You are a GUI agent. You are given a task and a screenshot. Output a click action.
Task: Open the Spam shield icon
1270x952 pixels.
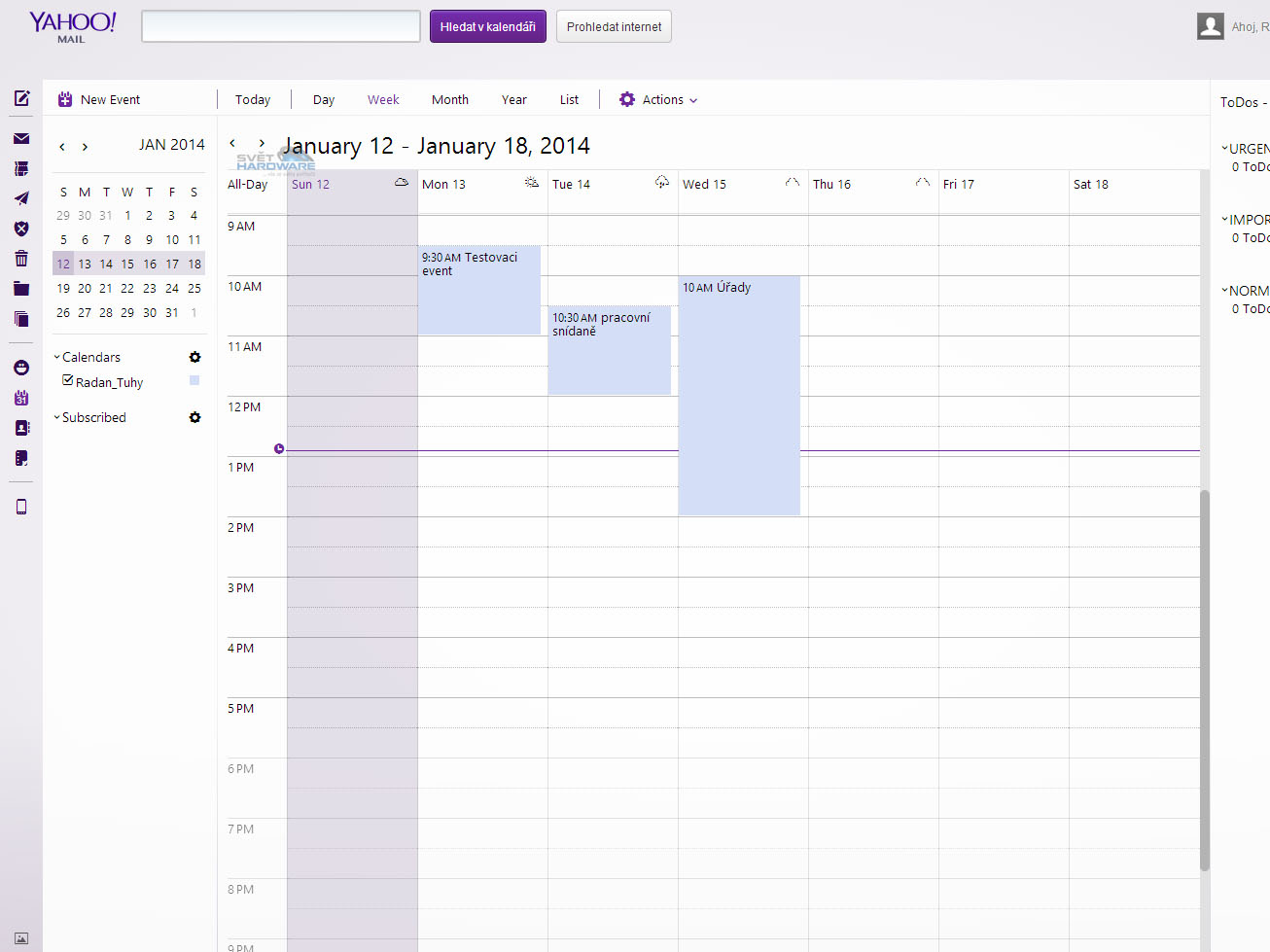[x=21, y=229]
